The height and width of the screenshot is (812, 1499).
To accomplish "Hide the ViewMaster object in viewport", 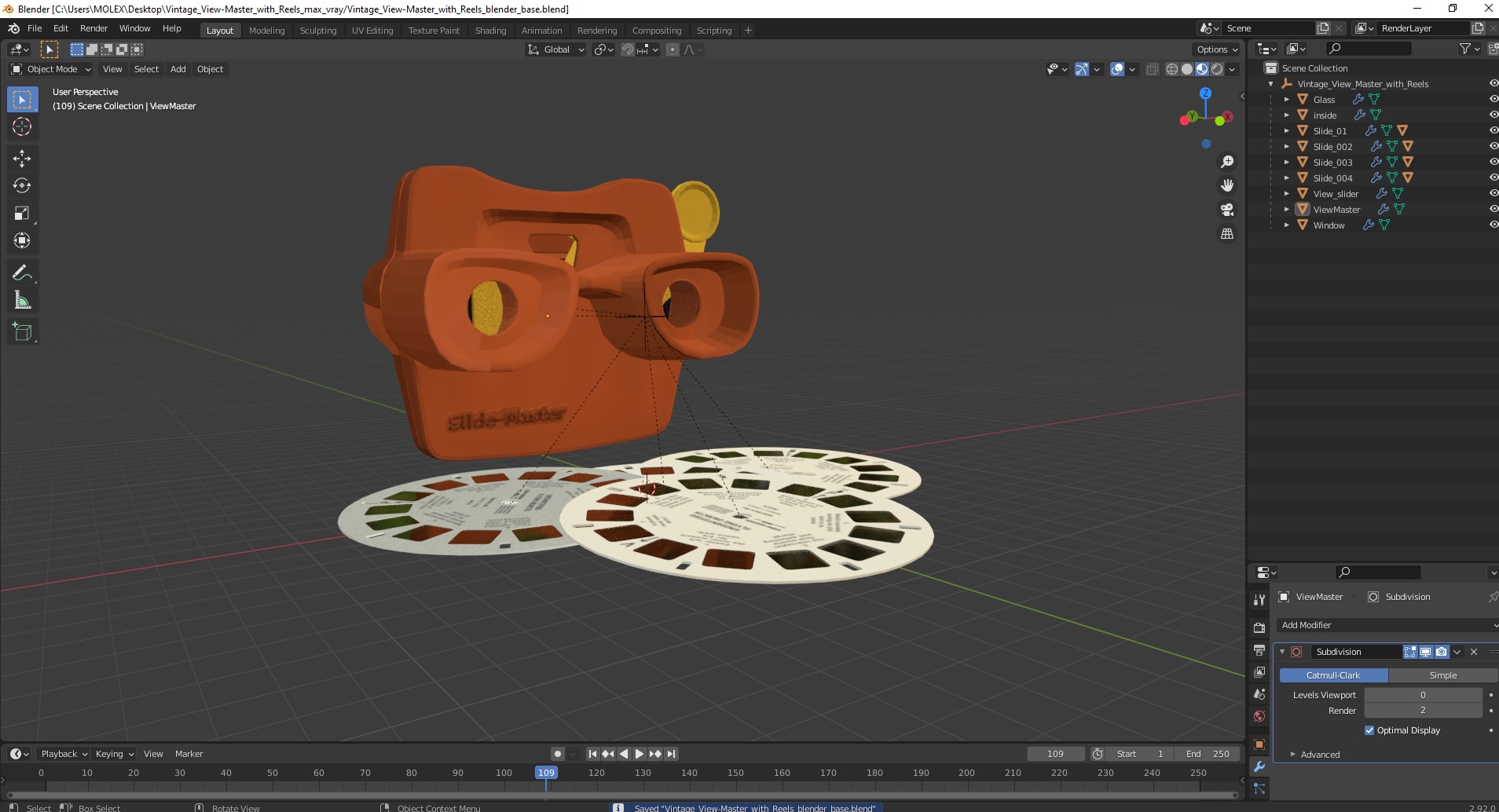I will click(1494, 209).
